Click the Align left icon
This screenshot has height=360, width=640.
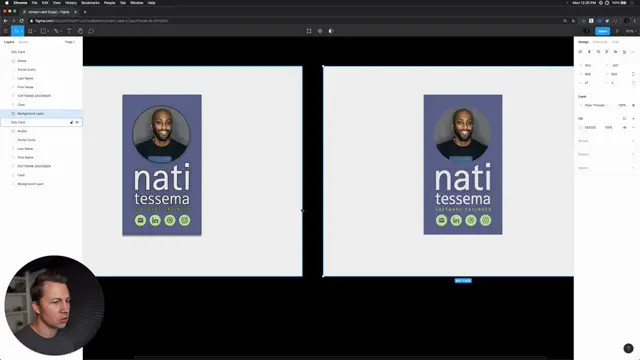click(x=580, y=52)
